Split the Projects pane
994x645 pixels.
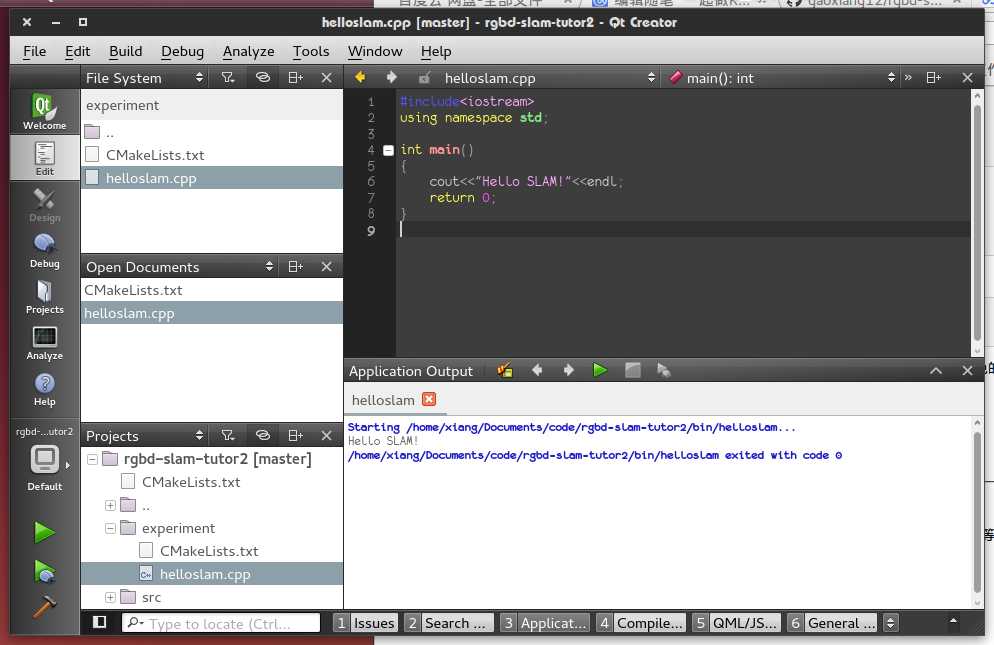(295, 435)
